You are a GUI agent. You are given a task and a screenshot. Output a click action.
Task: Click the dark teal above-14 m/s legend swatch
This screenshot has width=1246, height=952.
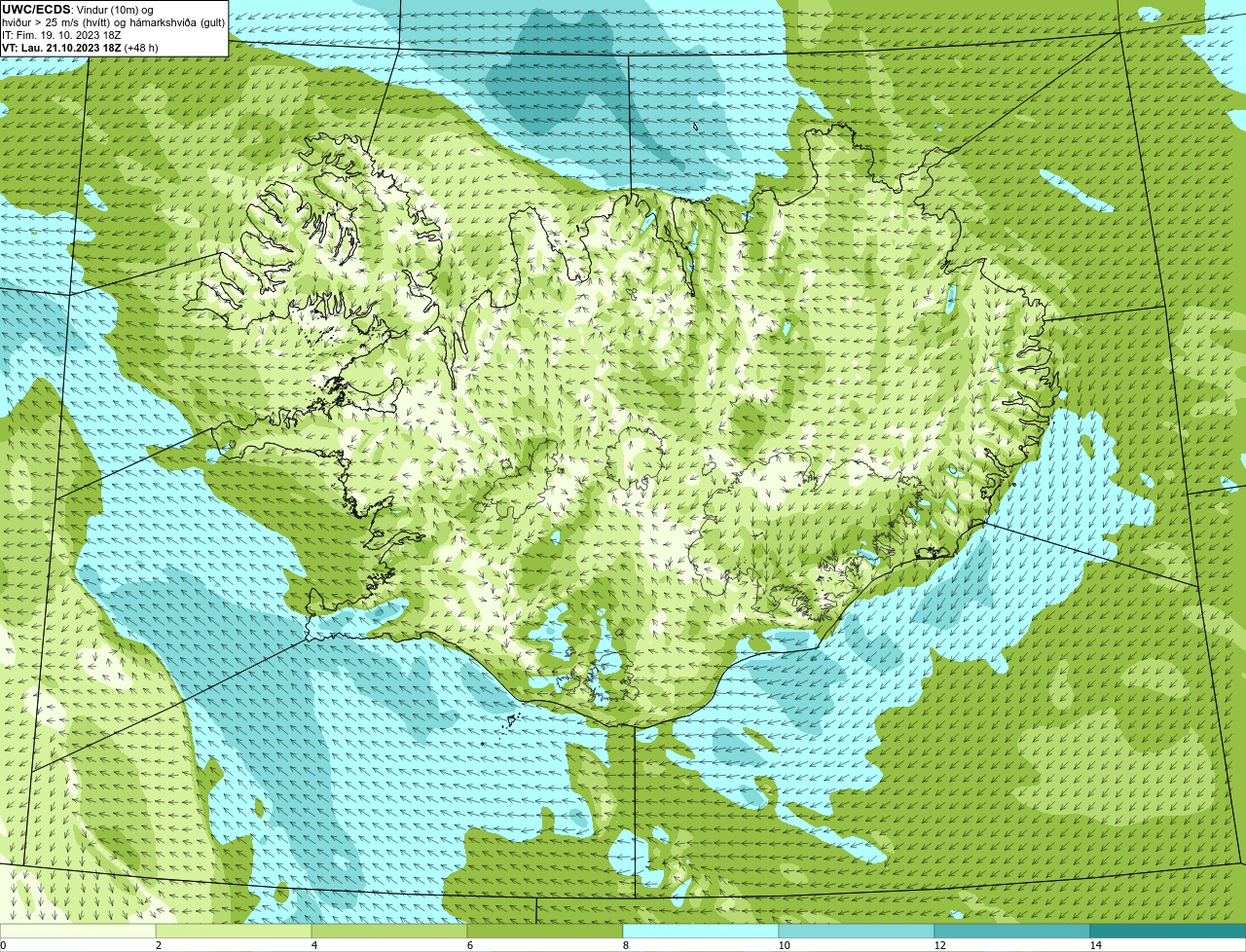coord(1168,931)
